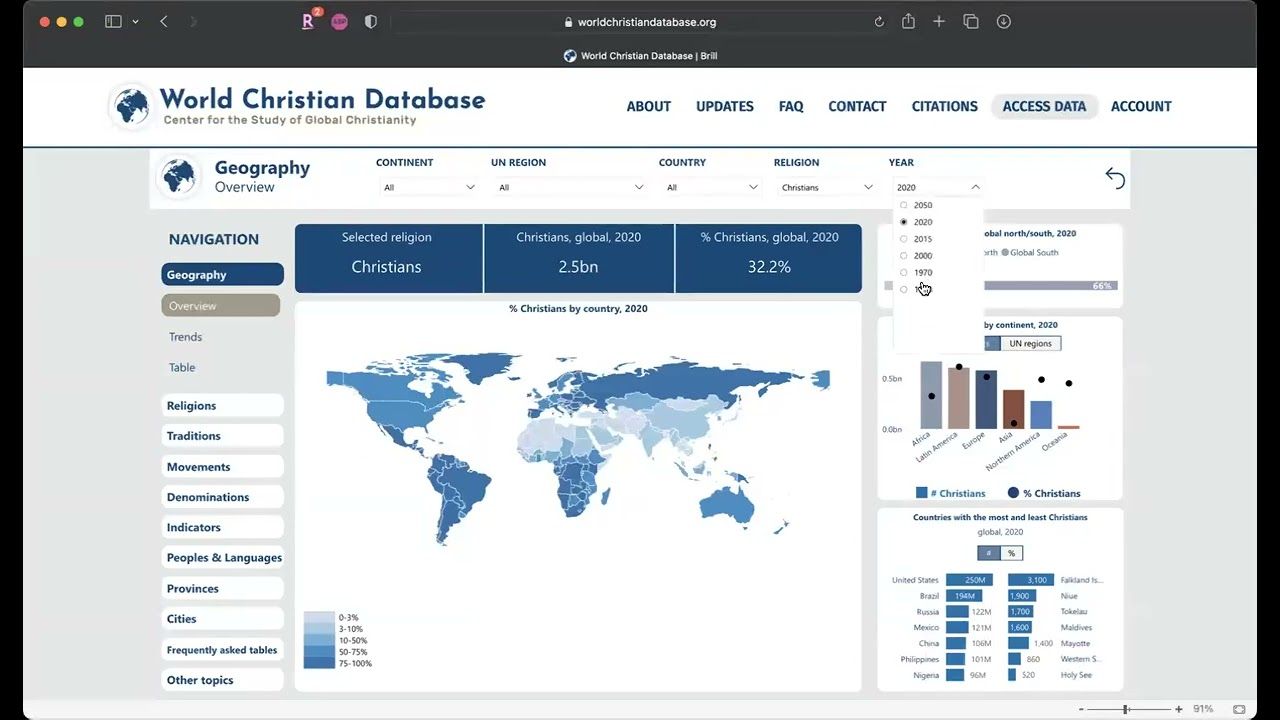Click the pink ABP extension icon
This screenshot has width=1280, height=720.
339,22
